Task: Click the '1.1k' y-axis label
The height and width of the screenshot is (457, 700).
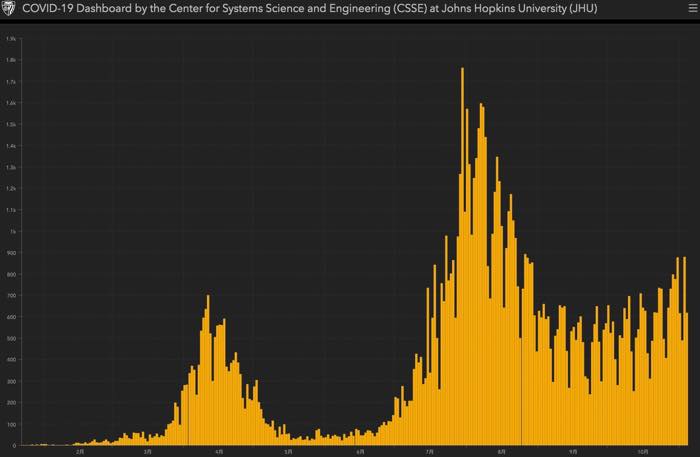Action: pos(11,210)
